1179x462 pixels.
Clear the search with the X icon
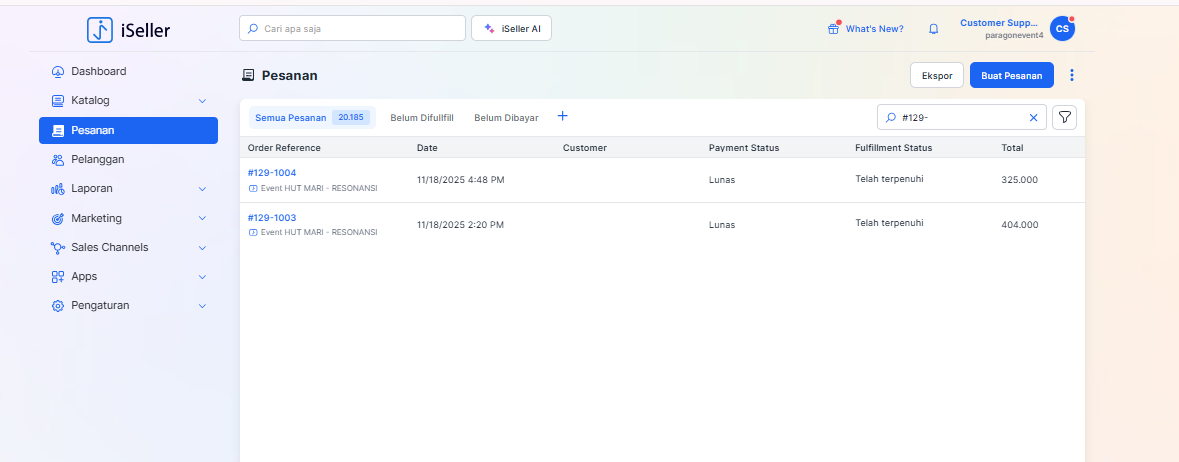click(x=1034, y=118)
